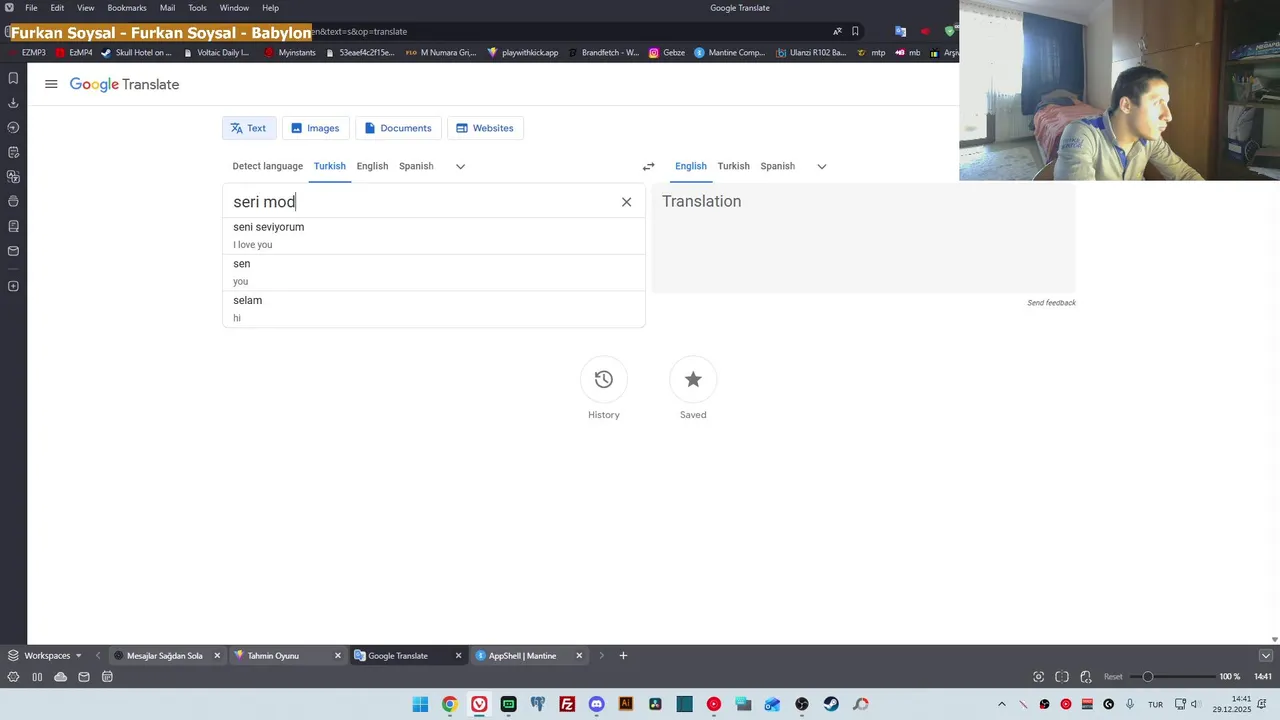Open the Vivaldi Notes side panel
The image size is (1280, 720).
pyautogui.click(x=13, y=152)
